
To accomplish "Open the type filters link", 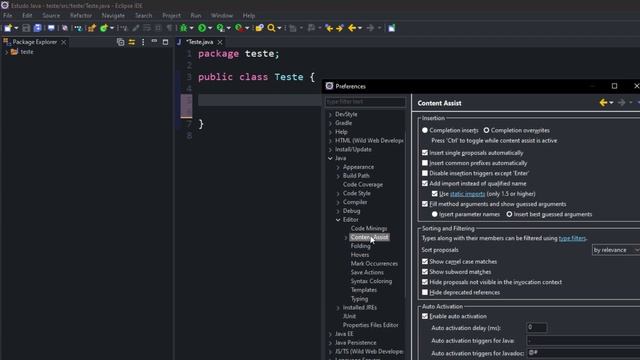I will tap(572, 238).
